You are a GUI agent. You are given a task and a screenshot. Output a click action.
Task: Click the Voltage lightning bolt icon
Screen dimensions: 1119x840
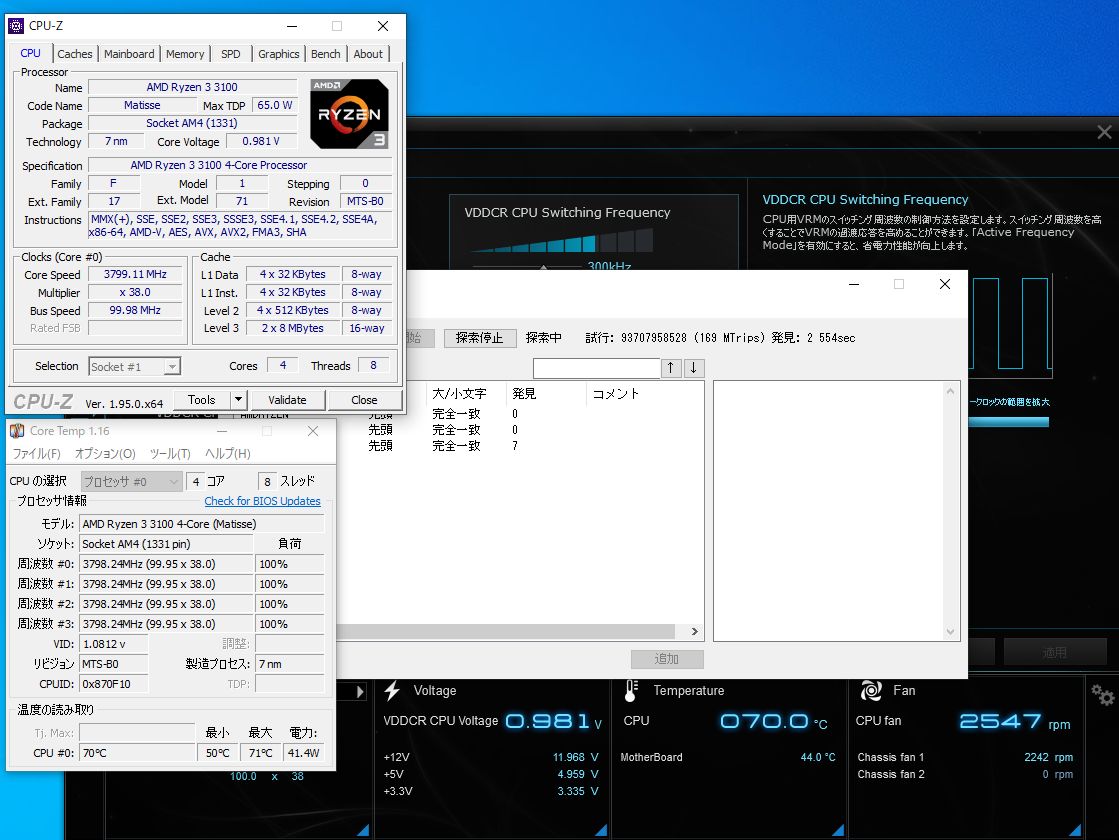click(x=392, y=690)
